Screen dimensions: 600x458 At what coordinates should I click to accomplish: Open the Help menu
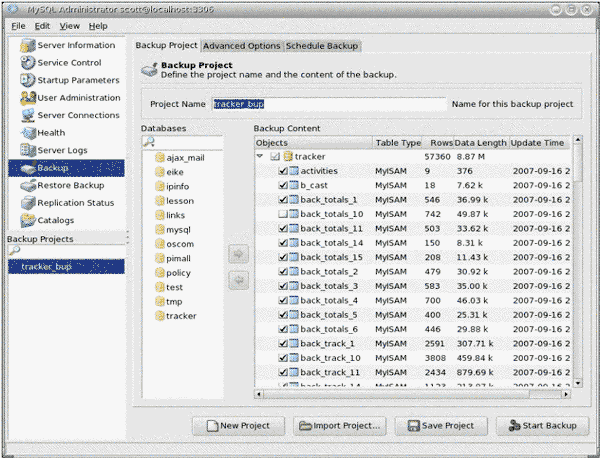(x=98, y=26)
